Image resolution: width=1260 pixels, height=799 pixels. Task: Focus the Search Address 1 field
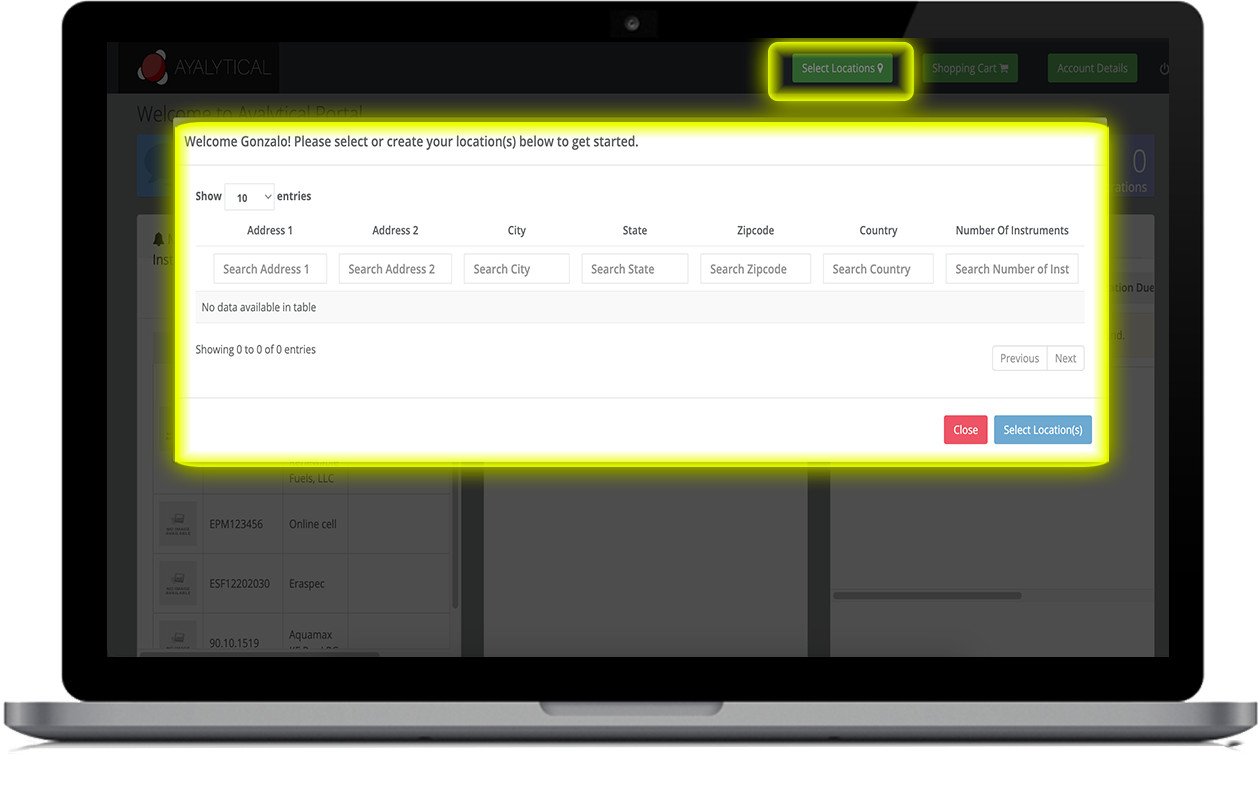pos(270,269)
